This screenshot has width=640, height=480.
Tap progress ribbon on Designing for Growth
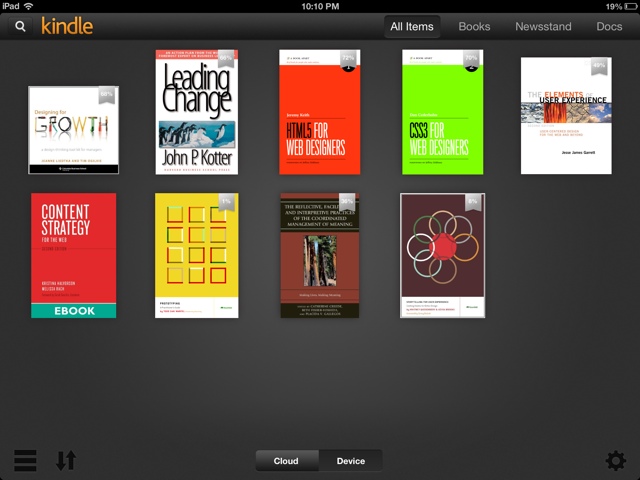point(107,95)
